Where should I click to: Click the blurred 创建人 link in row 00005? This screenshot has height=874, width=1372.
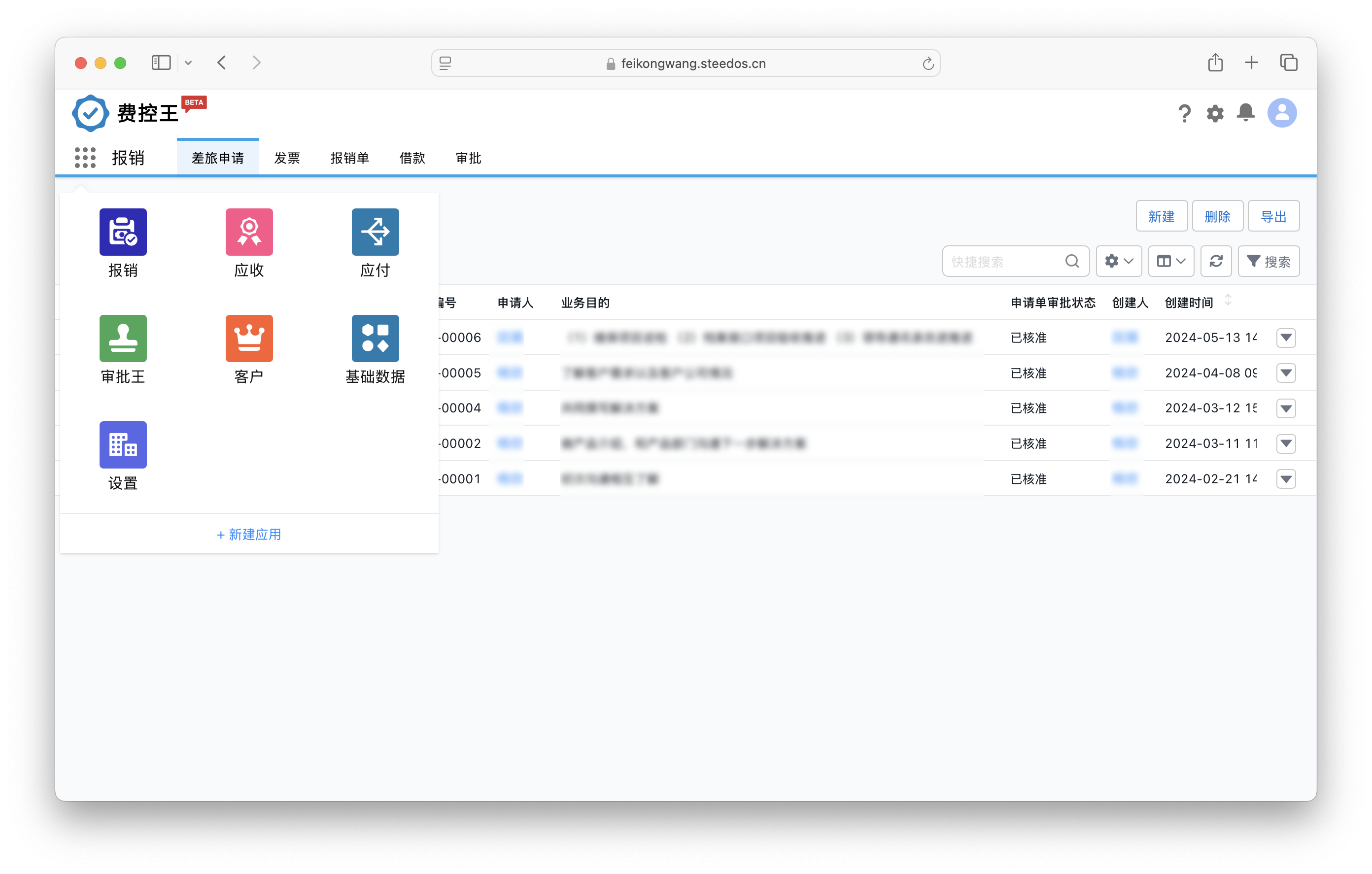(x=1125, y=373)
